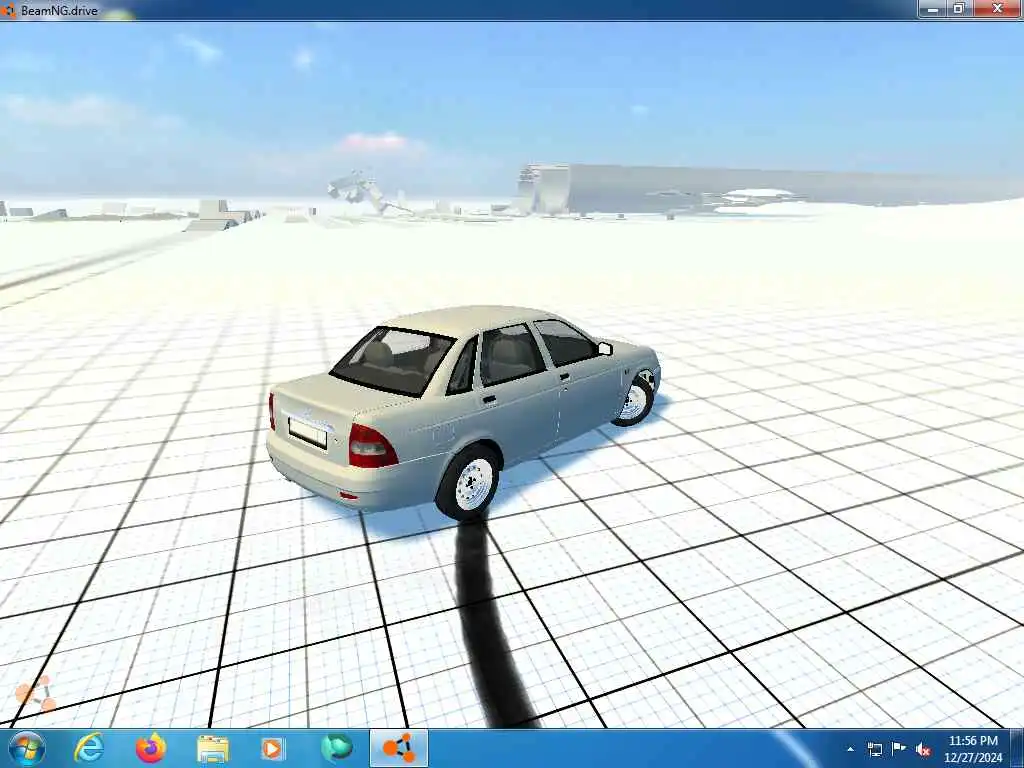Show hidden system tray icons
Image resolution: width=1024 pixels, height=768 pixels.
[850, 749]
